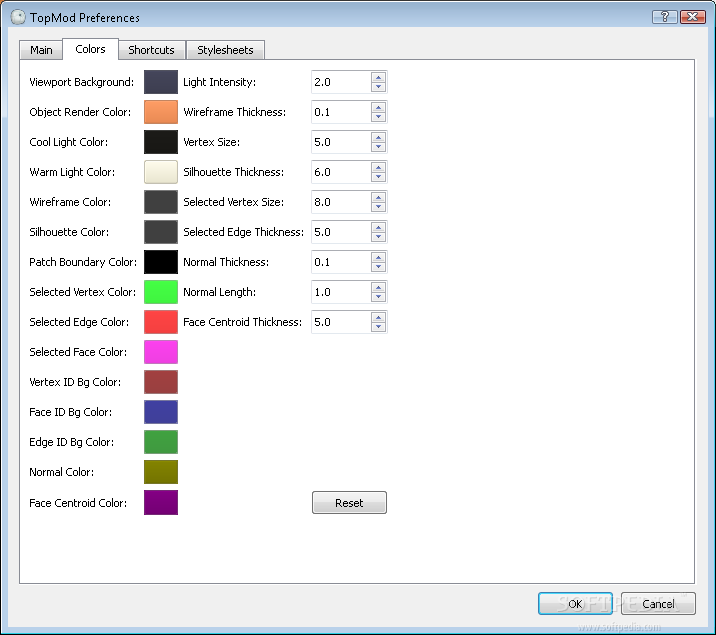Decrease Light Intensity with down arrow
Viewport: 716px width, 635px height.
378,87
